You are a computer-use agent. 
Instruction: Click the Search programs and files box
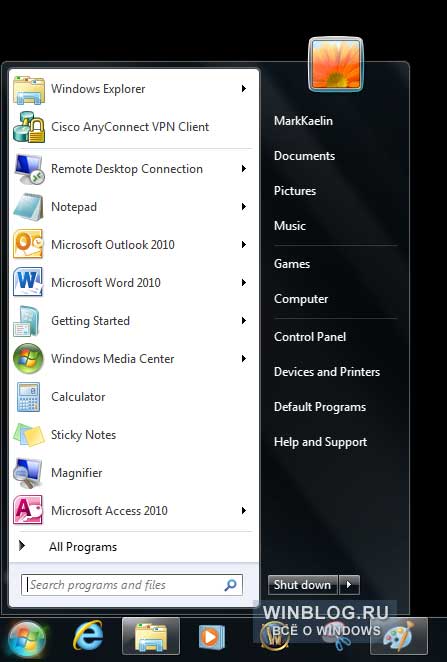(132, 585)
